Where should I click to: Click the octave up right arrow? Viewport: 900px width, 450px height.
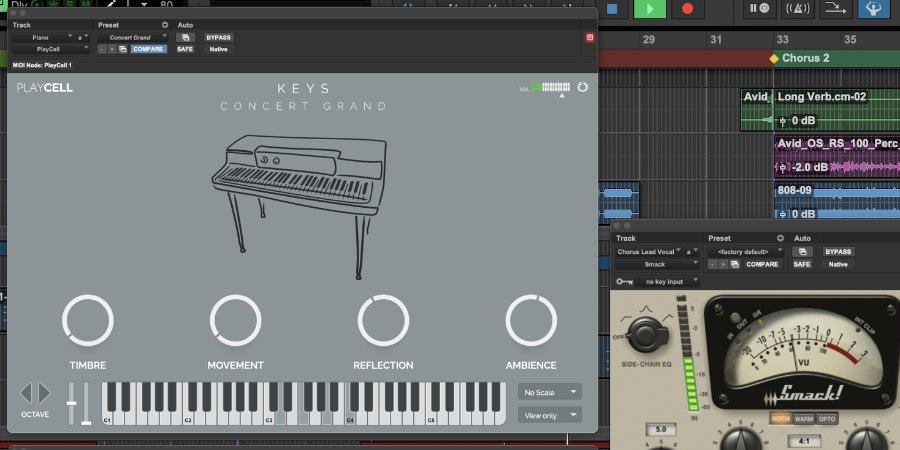pos(43,393)
